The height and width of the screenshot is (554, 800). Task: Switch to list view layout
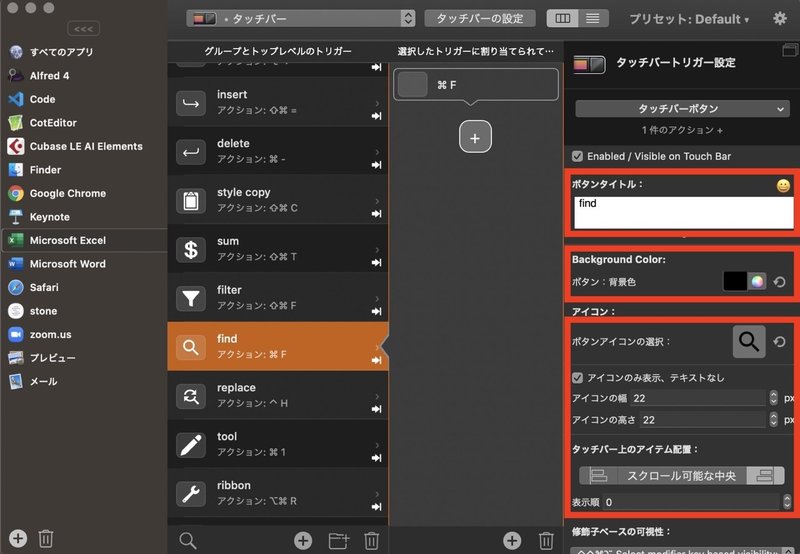coord(593,19)
